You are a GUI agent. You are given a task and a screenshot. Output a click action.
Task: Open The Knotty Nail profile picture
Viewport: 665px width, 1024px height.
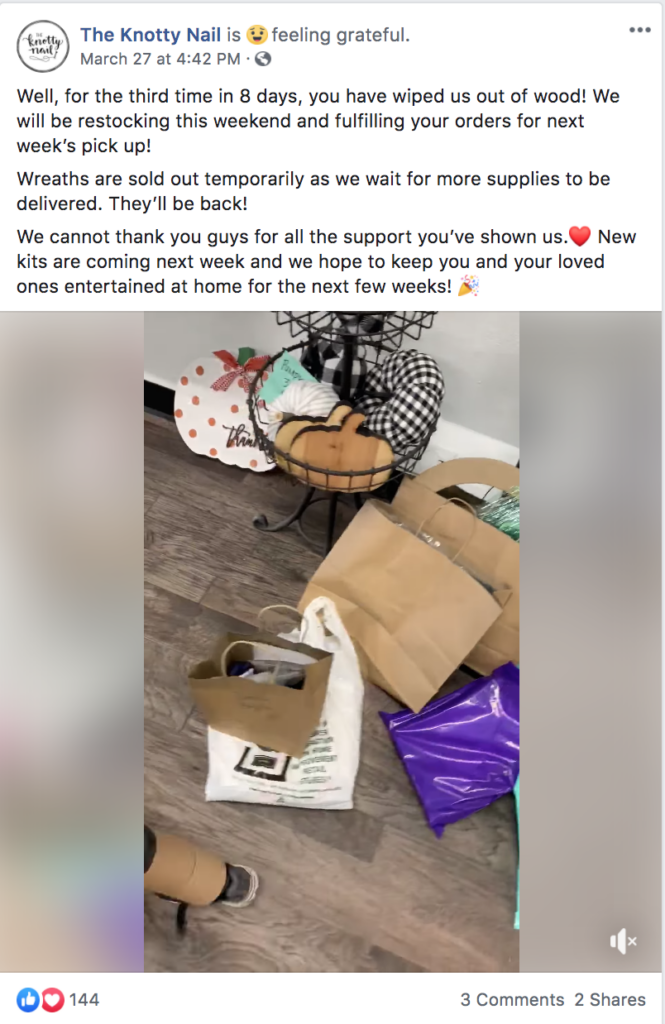[x=42, y=46]
